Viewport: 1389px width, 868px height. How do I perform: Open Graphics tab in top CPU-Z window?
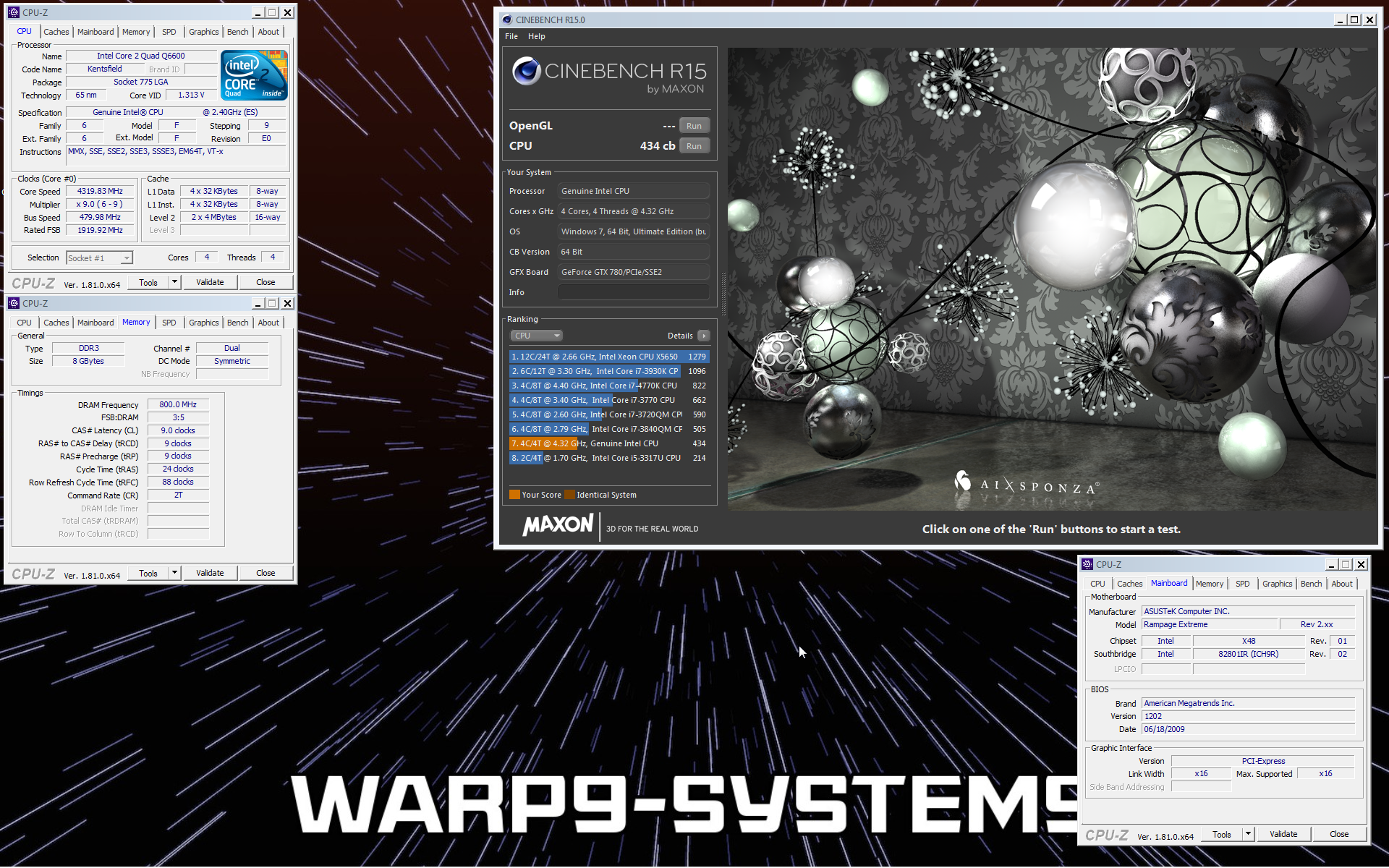(203, 32)
